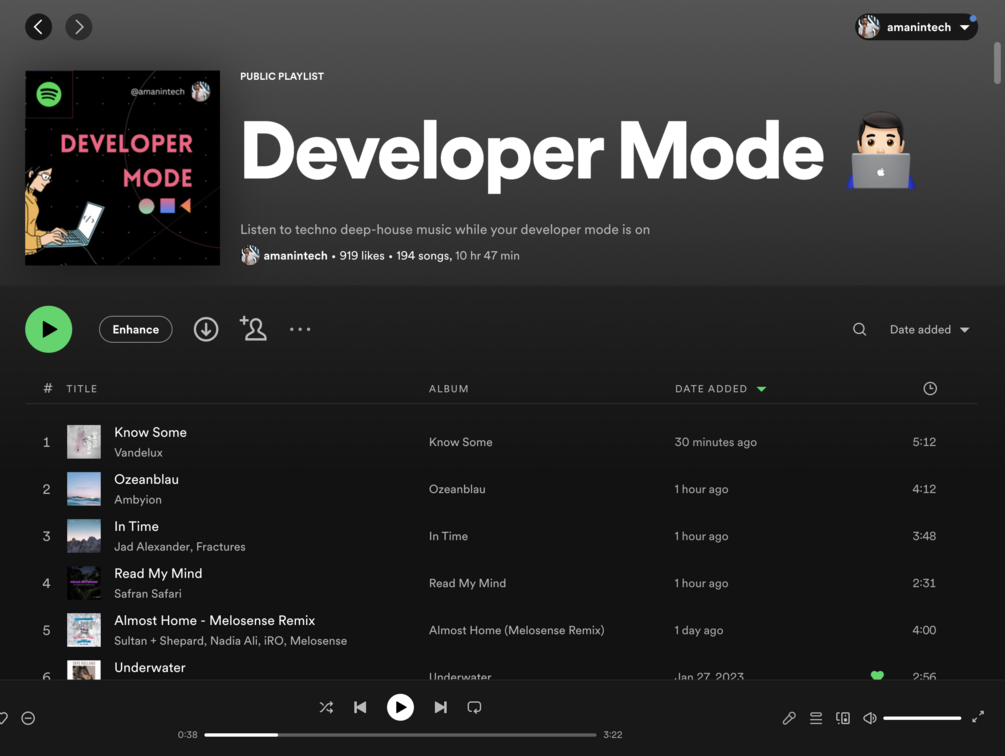Click the Developer Mode playlist cover art
The width and height of the screenshot is (1005, 756).
(x=122, y=168)
